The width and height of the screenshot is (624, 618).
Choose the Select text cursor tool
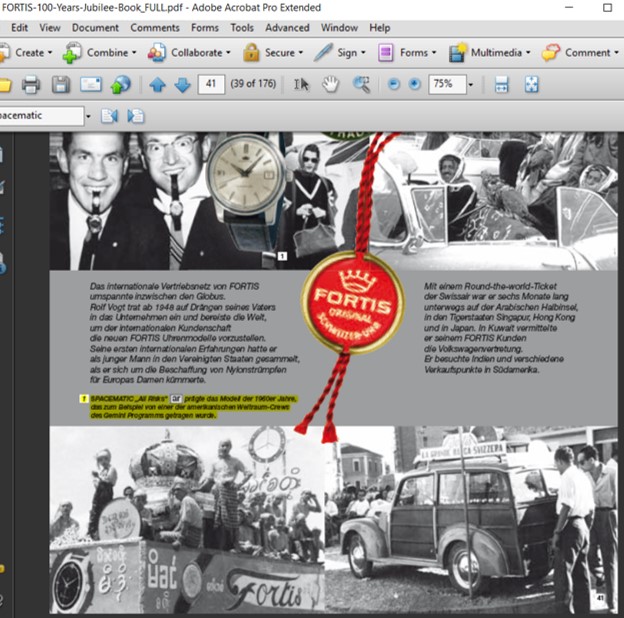click(301, 84)
